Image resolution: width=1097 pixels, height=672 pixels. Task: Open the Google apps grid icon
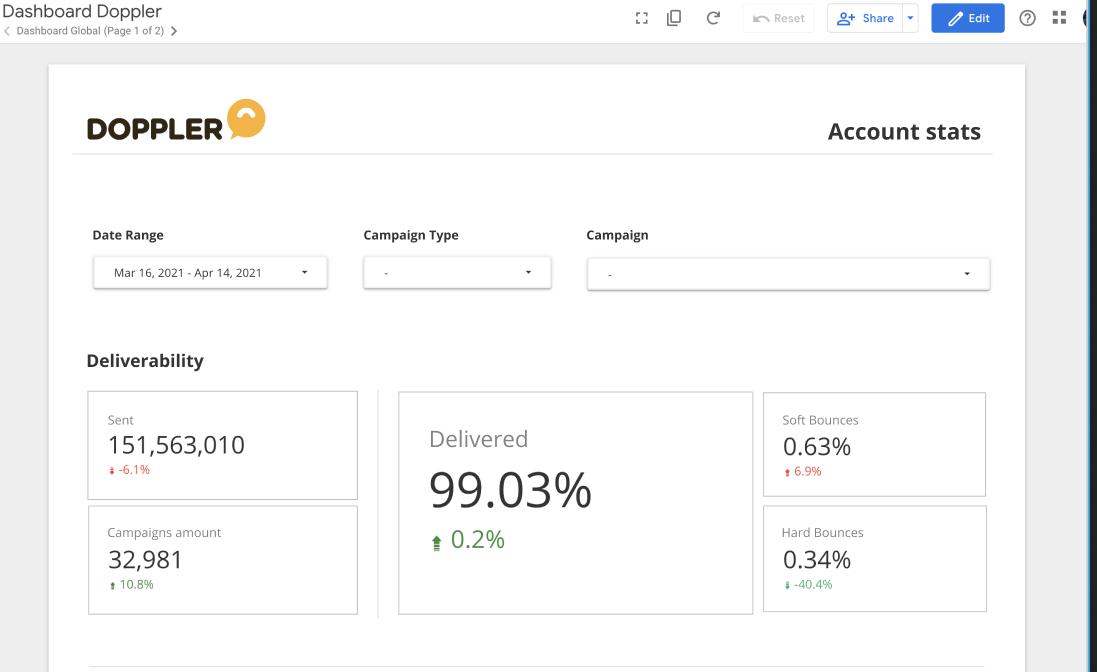point(1059,18)
